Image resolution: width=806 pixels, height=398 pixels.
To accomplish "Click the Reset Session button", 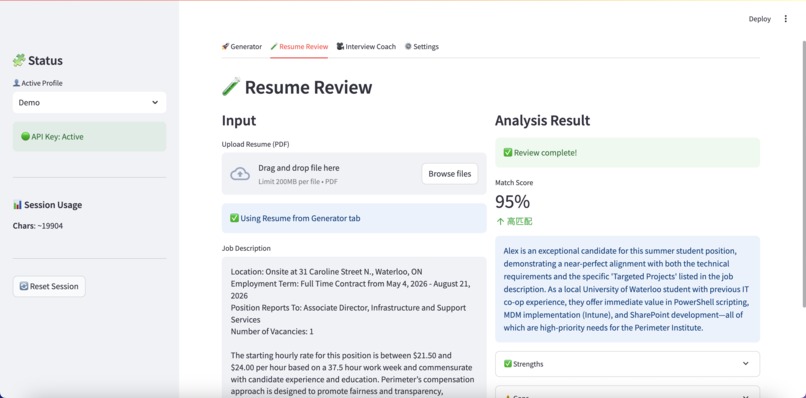I will point(49,286).
